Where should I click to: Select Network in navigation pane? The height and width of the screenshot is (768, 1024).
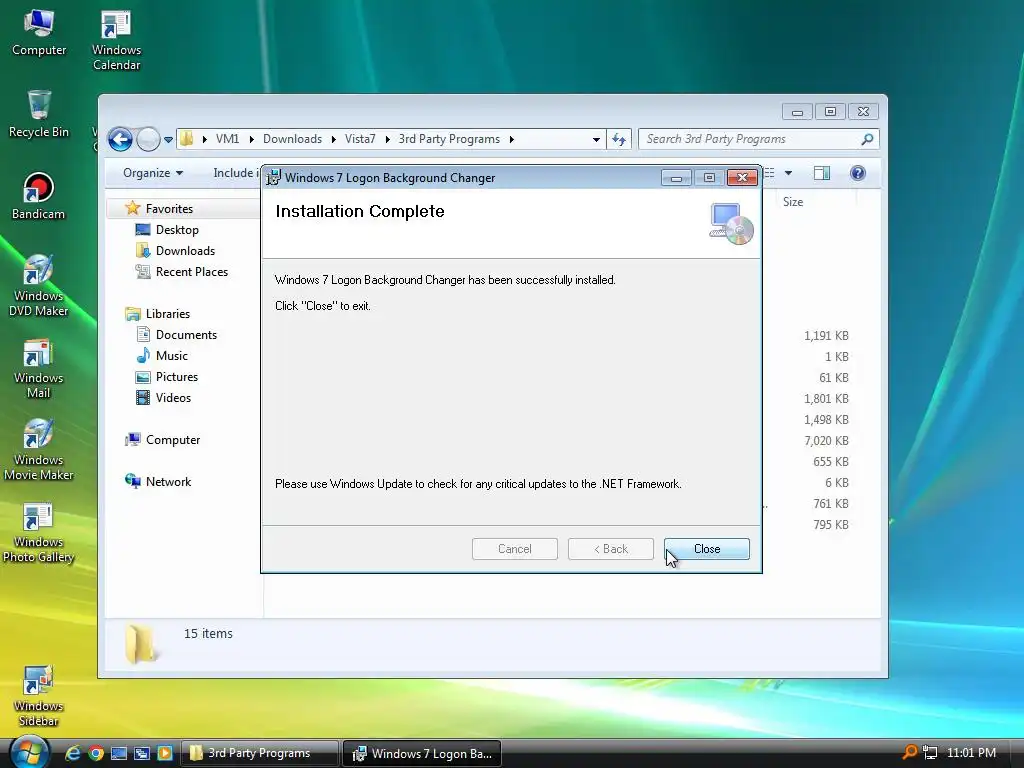[x=168, y=482]
